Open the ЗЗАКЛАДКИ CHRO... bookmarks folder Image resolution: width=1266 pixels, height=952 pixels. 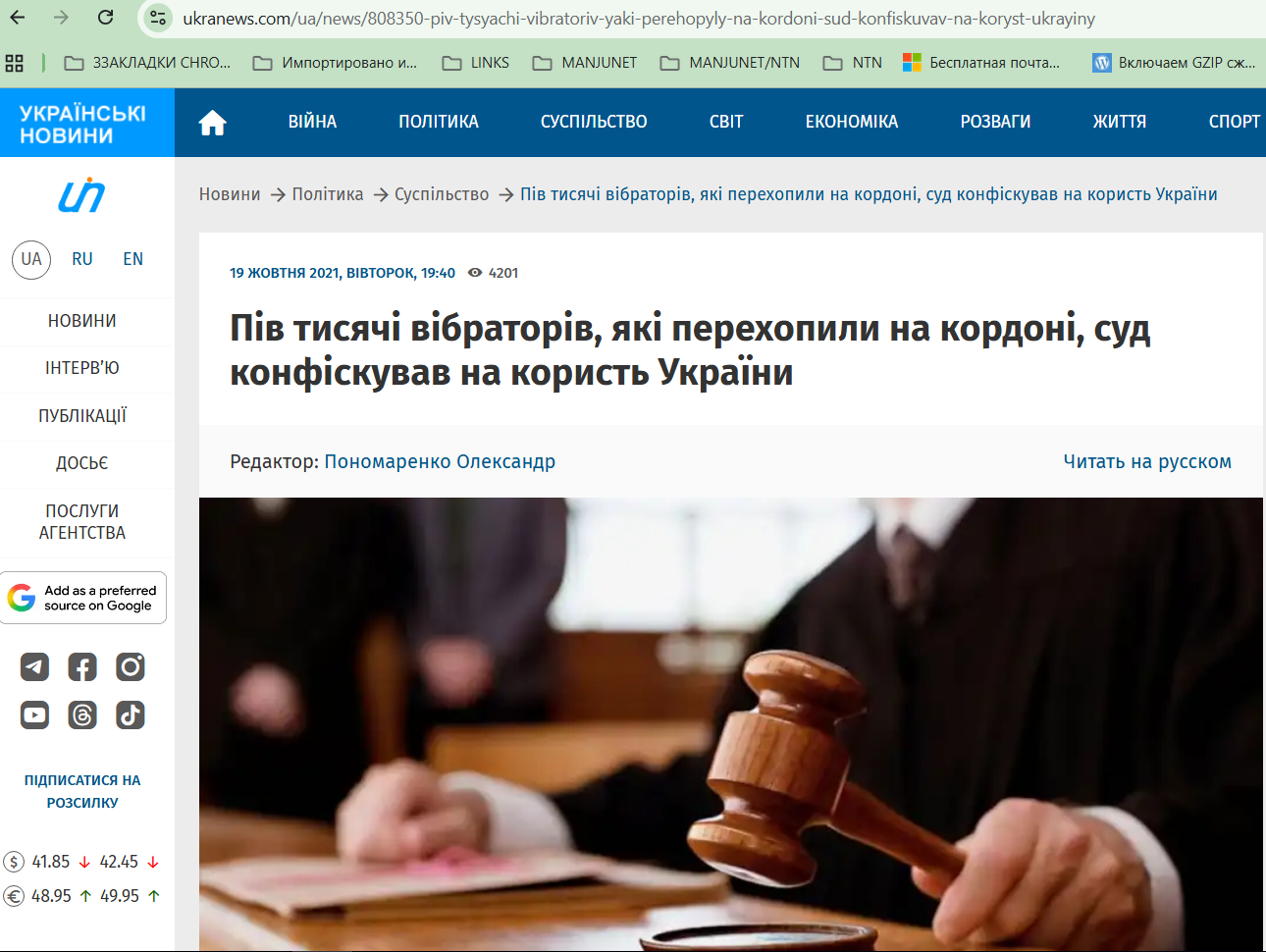point(147,63)
